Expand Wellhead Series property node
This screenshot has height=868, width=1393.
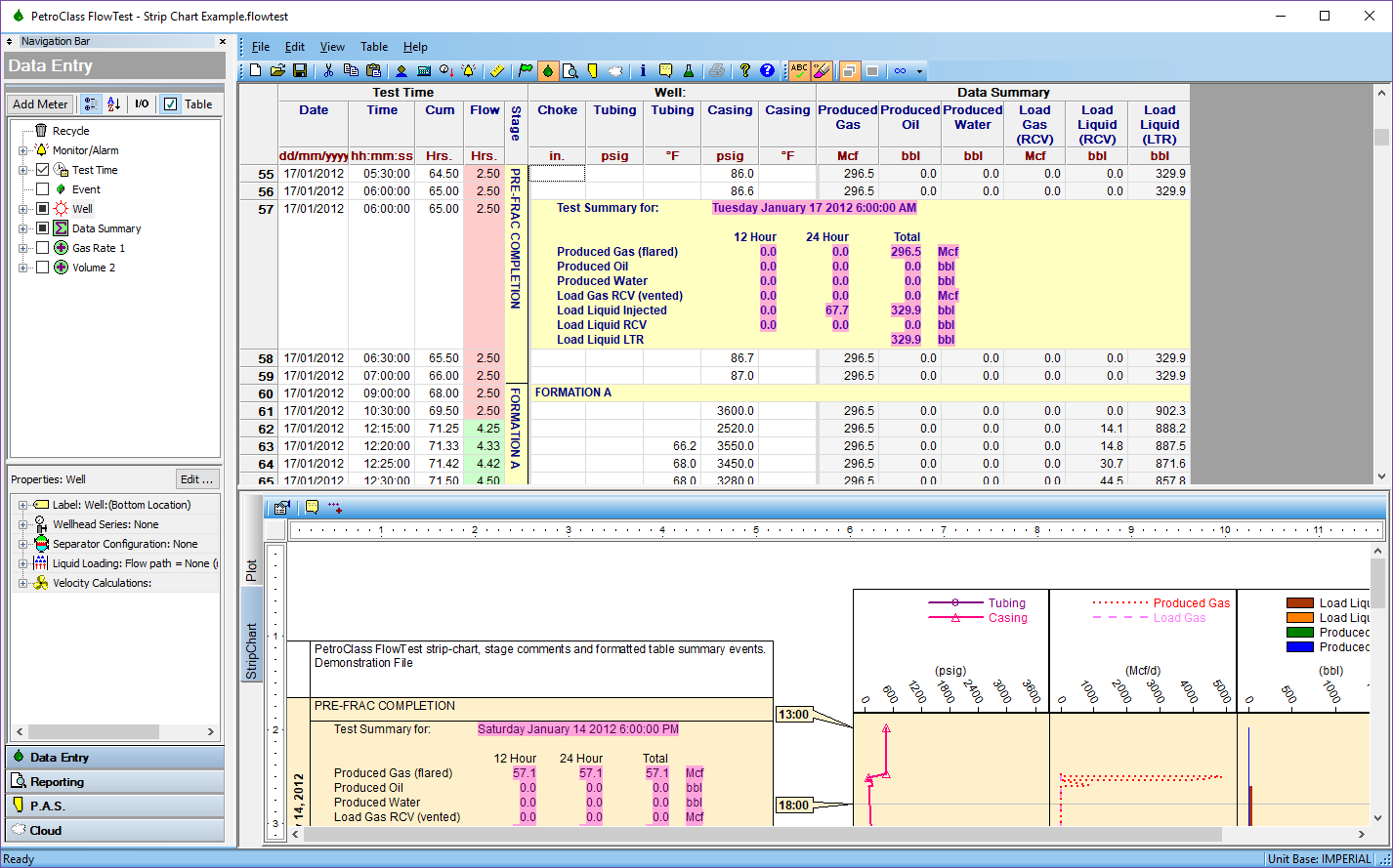(22, 524)
